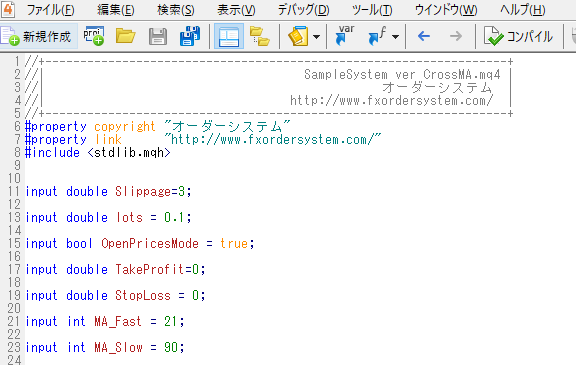Click the stdlib.mqh include text
This screenshot has width=576, height=365.
[x=129, y=152]
